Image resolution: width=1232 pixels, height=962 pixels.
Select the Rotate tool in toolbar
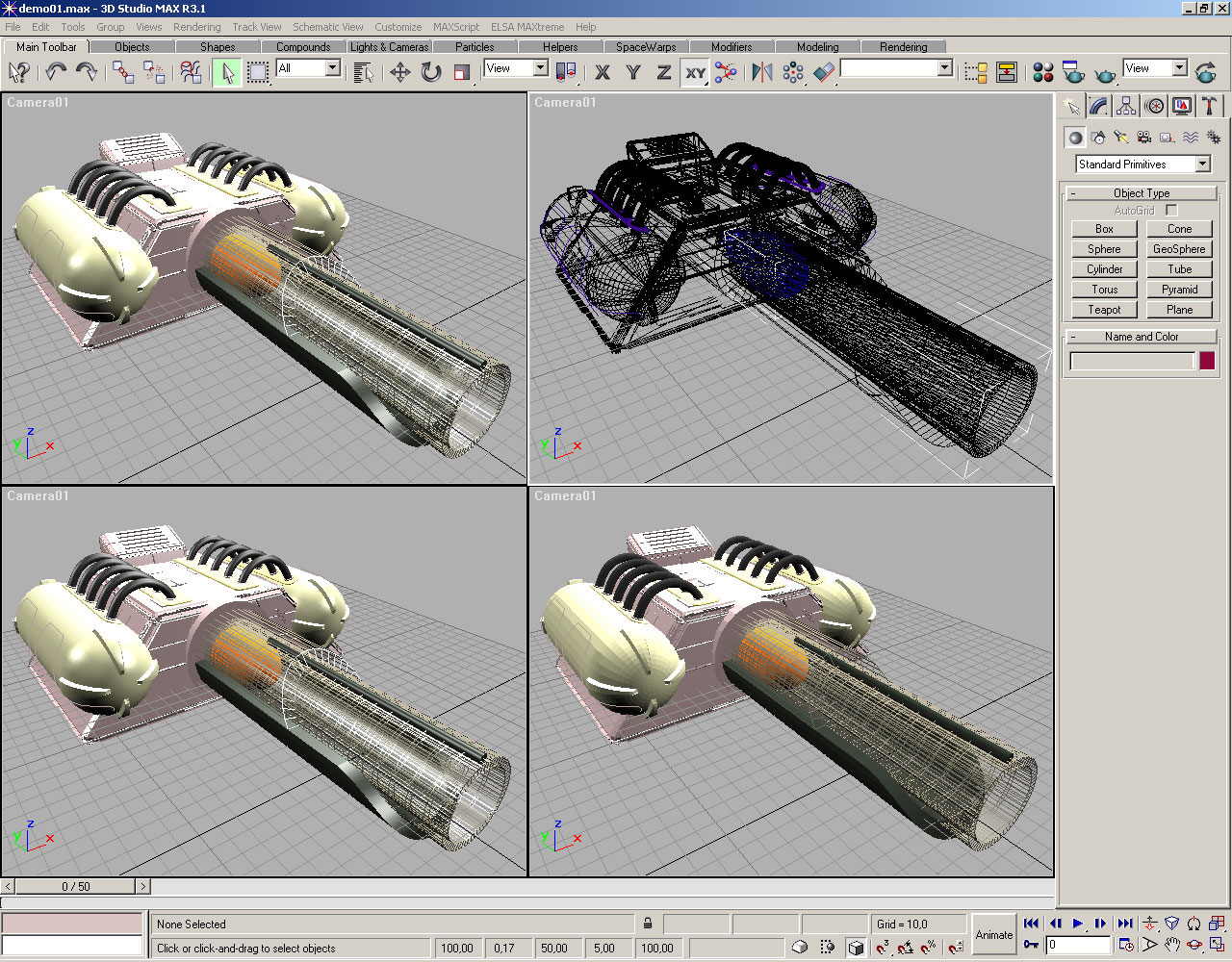(431, 72)
